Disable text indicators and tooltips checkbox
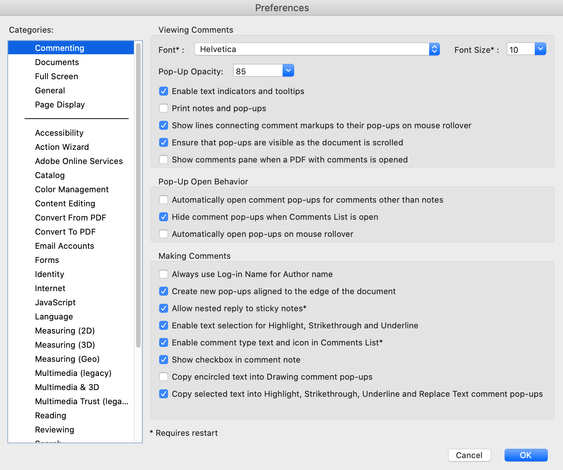 163,91
